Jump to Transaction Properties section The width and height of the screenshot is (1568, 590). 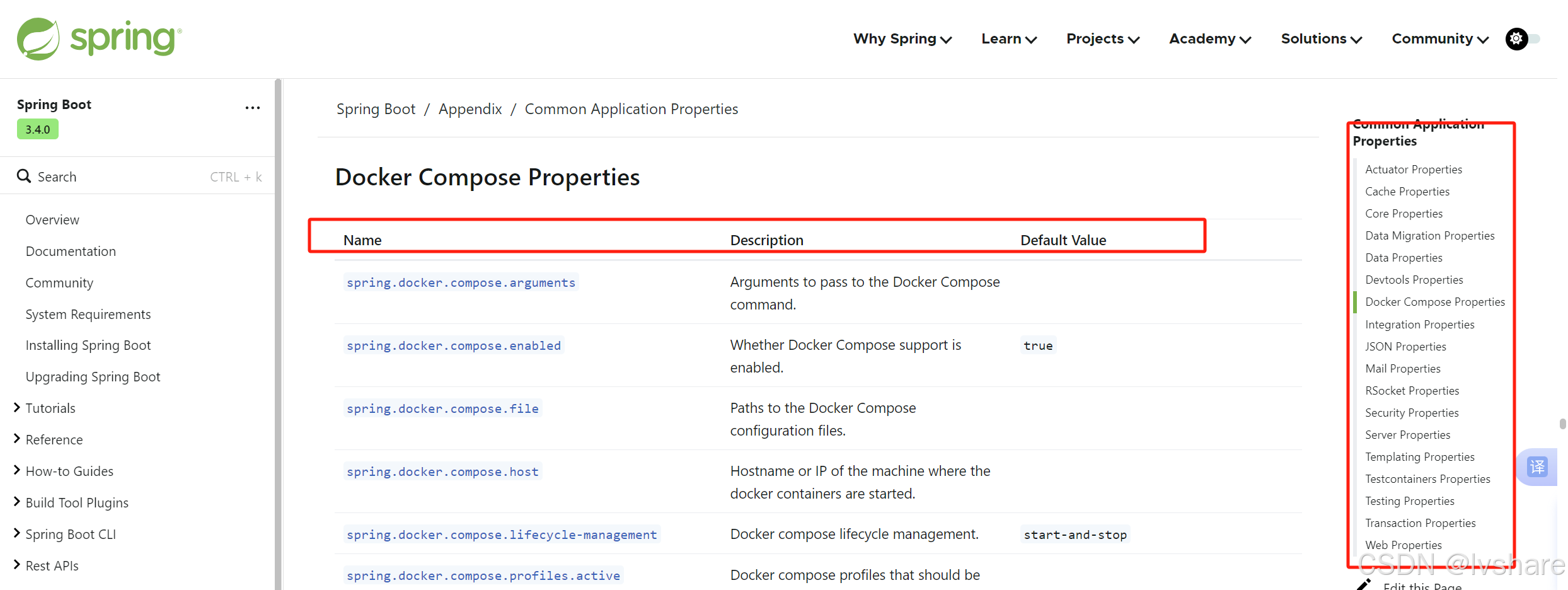point(1421,523)
